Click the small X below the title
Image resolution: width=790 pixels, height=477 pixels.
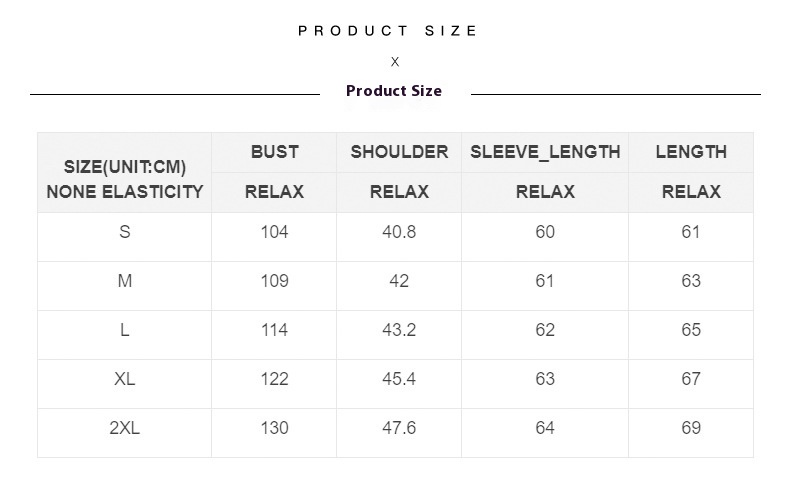pos(395,62)
